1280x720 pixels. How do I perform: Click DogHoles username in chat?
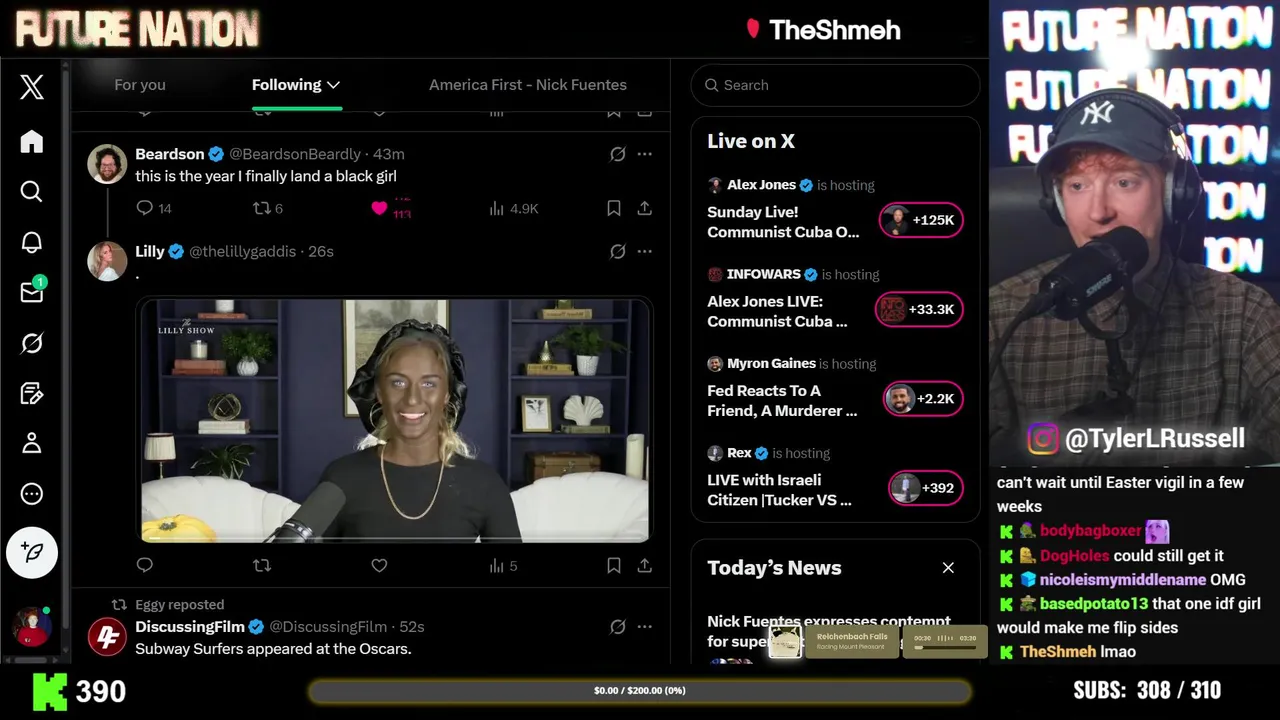coord(1075,555)
